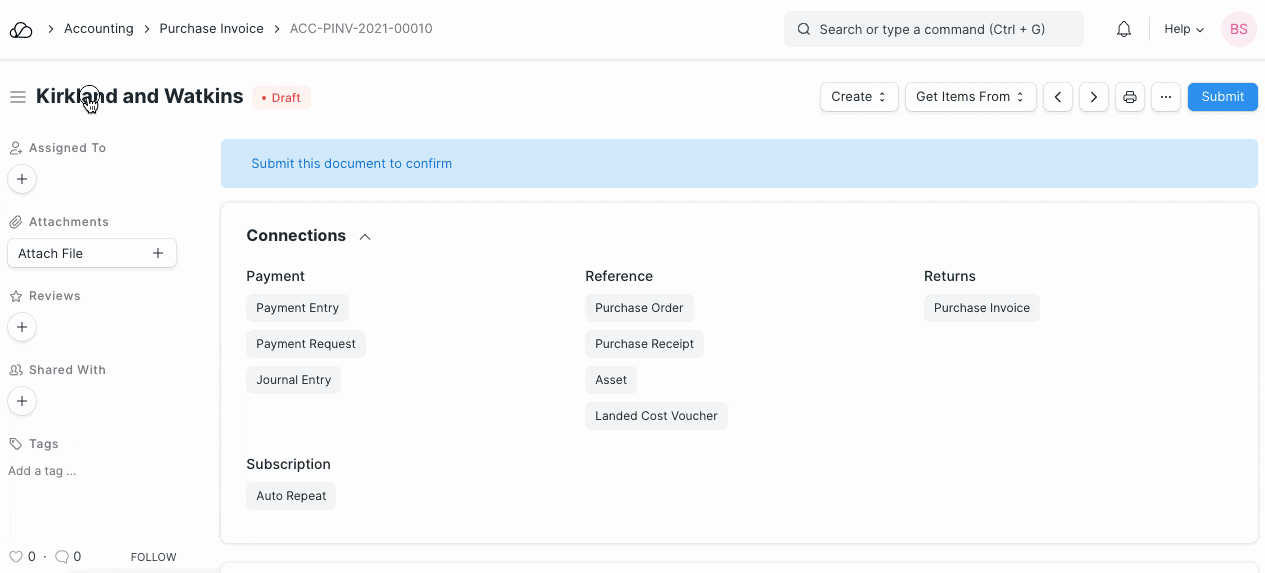Focus the search or command bar

tap(933, 30)
